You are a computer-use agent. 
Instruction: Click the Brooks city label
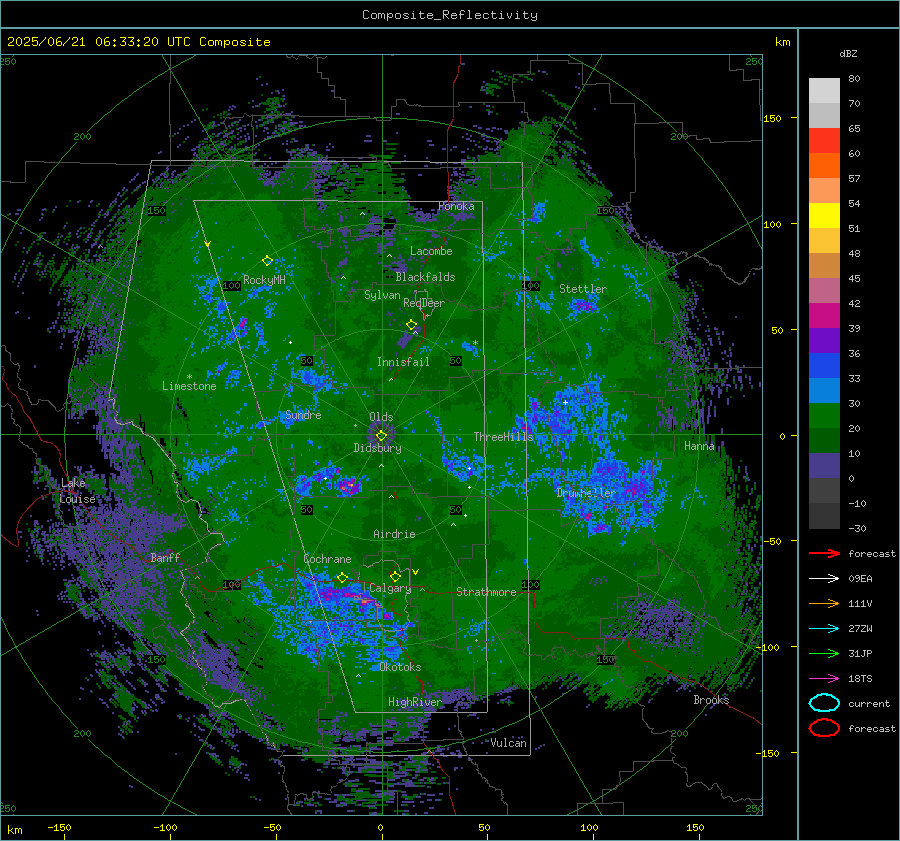point(711,700)
